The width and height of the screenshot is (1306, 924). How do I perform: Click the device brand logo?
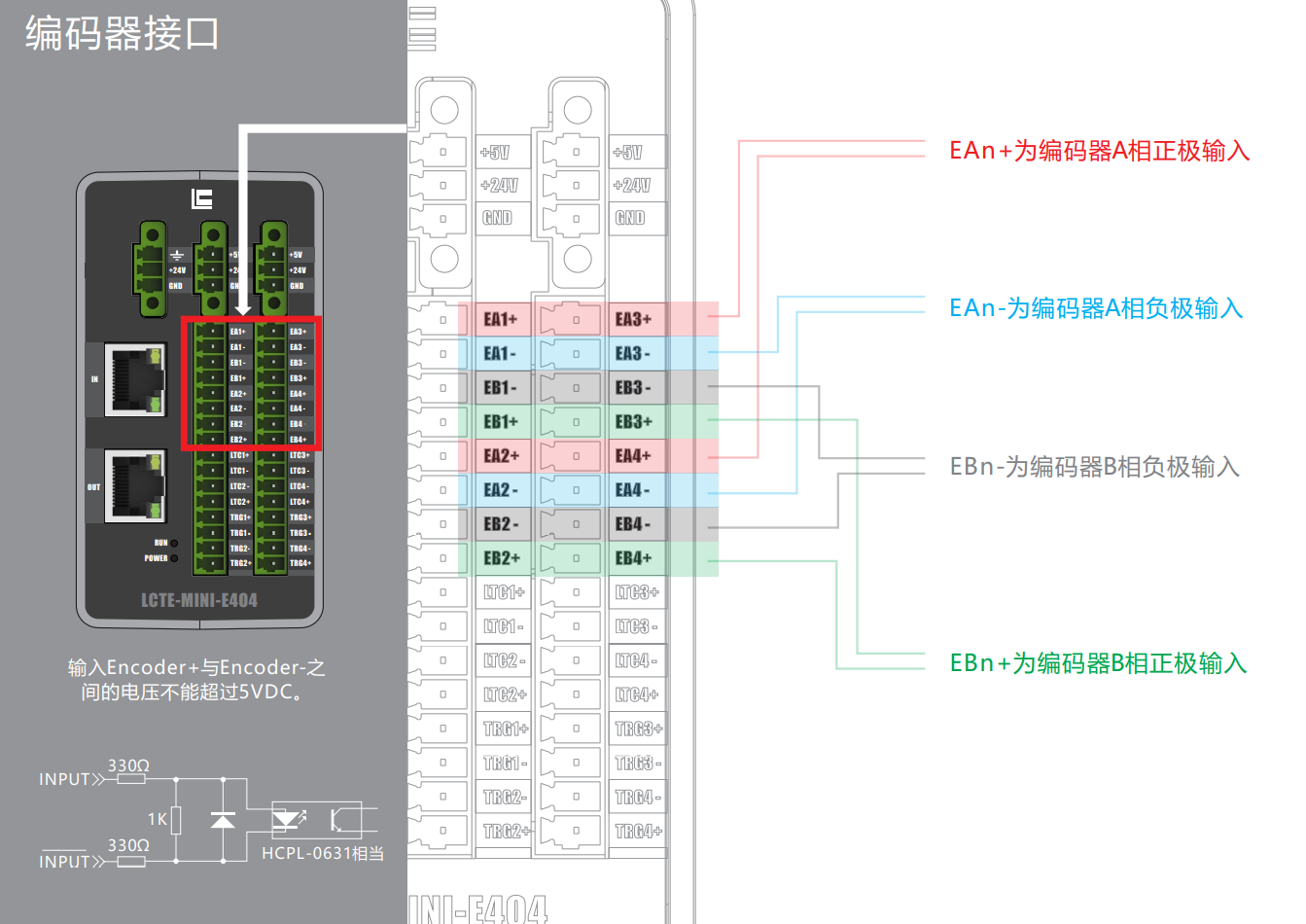click(201, 198)
